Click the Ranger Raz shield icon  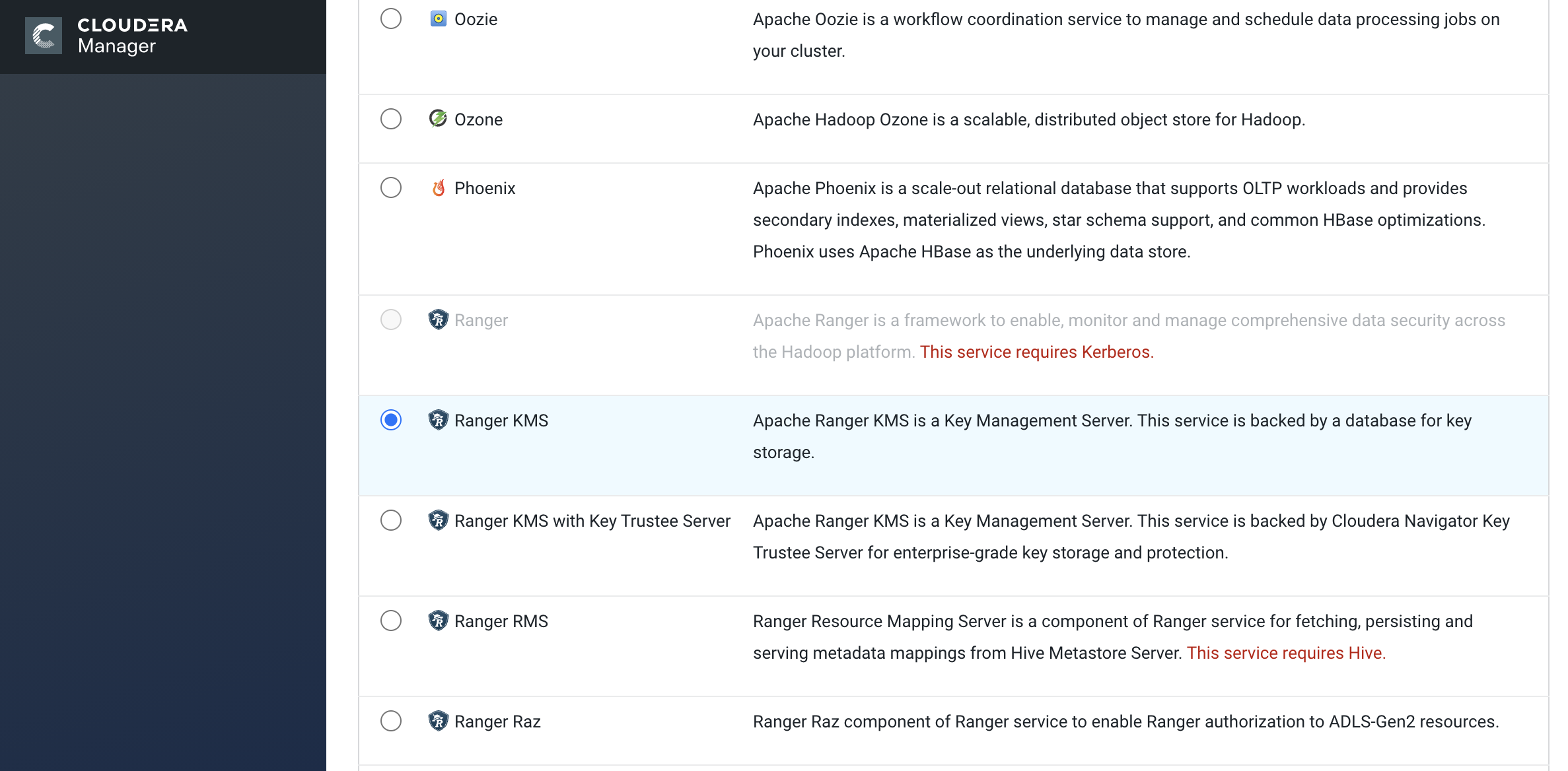pyautogui.click(x=438, y=721)
